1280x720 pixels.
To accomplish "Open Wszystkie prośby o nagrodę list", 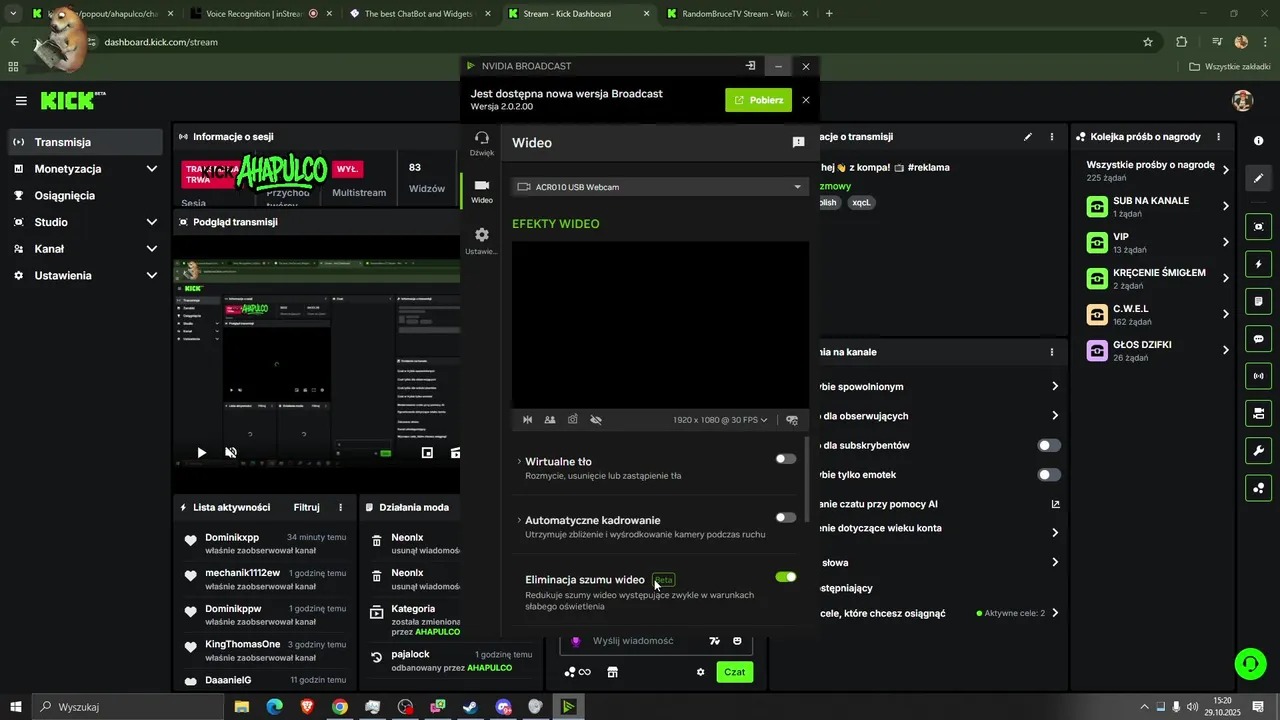I will (x=1159, y=170).
